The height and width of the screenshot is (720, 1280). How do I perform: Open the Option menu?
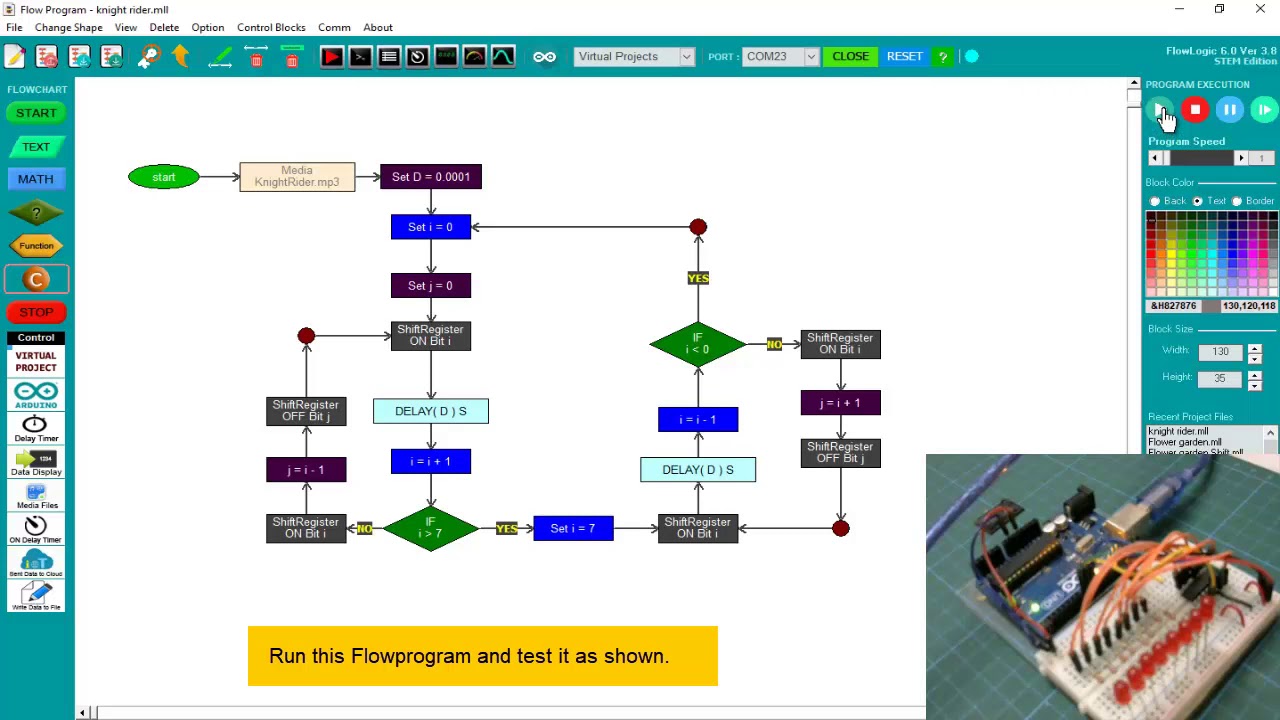point(208,27)
